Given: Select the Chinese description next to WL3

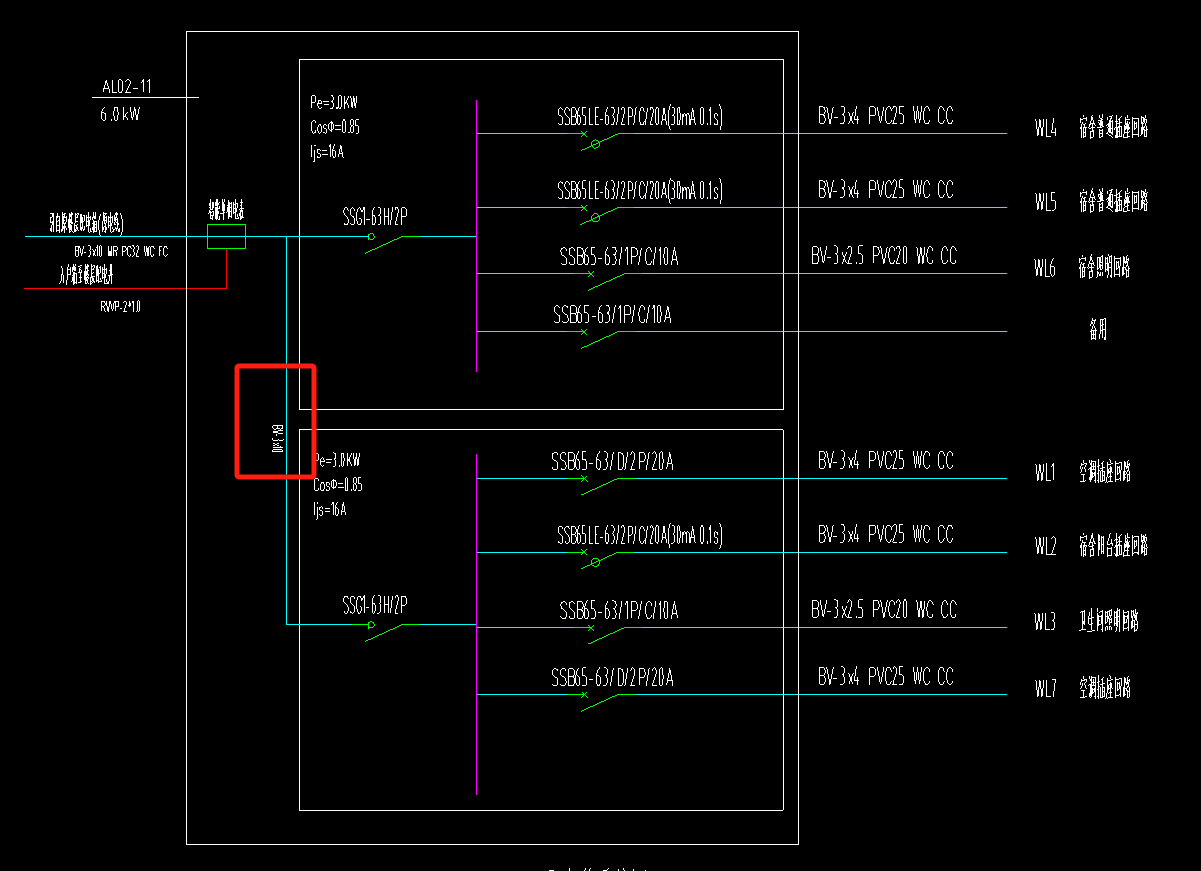Looking at the screenshot, I should 1108,622.
